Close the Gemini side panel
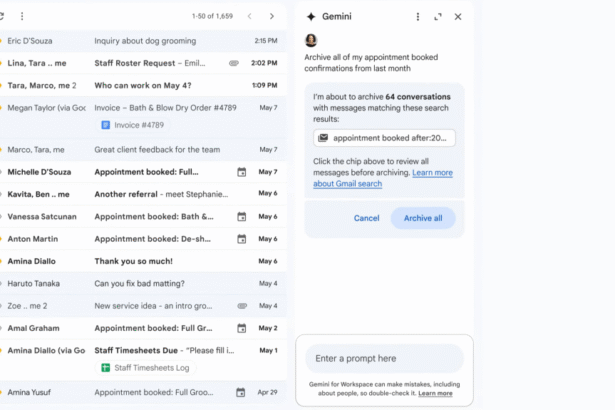The height and width of the screenshot is (410, 615). point(458,16)
